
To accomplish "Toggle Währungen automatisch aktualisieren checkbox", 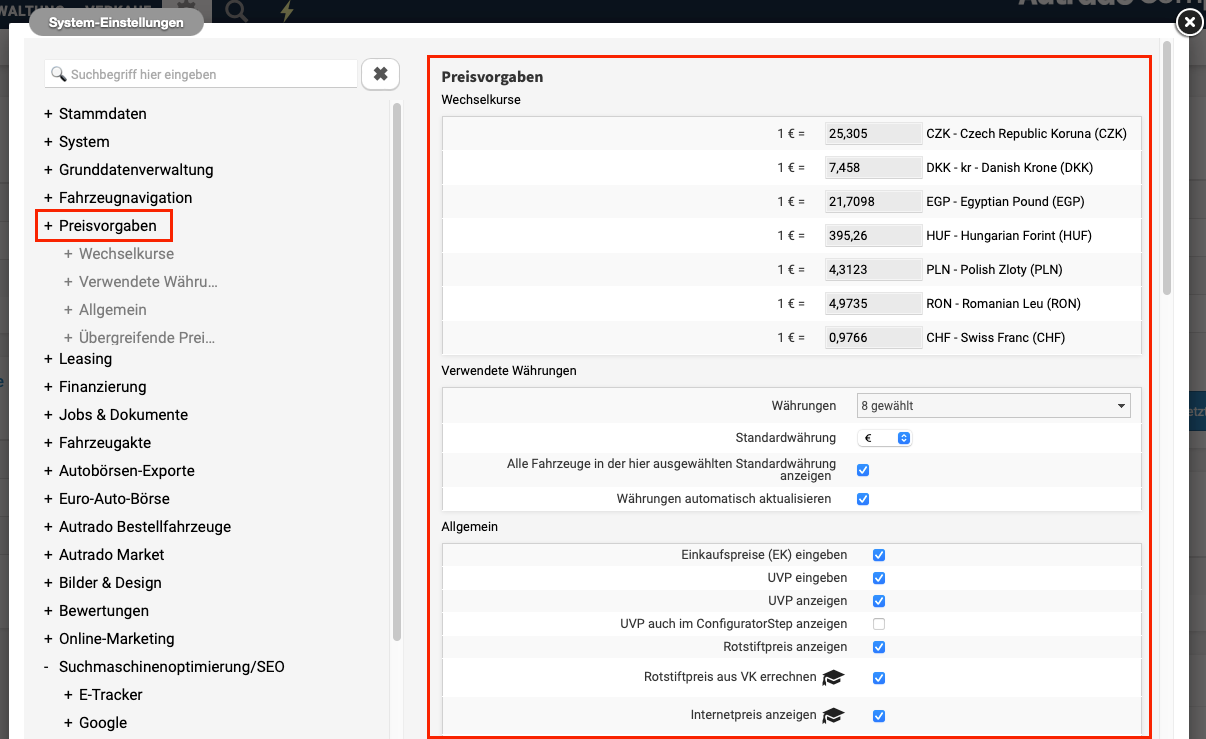I will coord(863,499).
